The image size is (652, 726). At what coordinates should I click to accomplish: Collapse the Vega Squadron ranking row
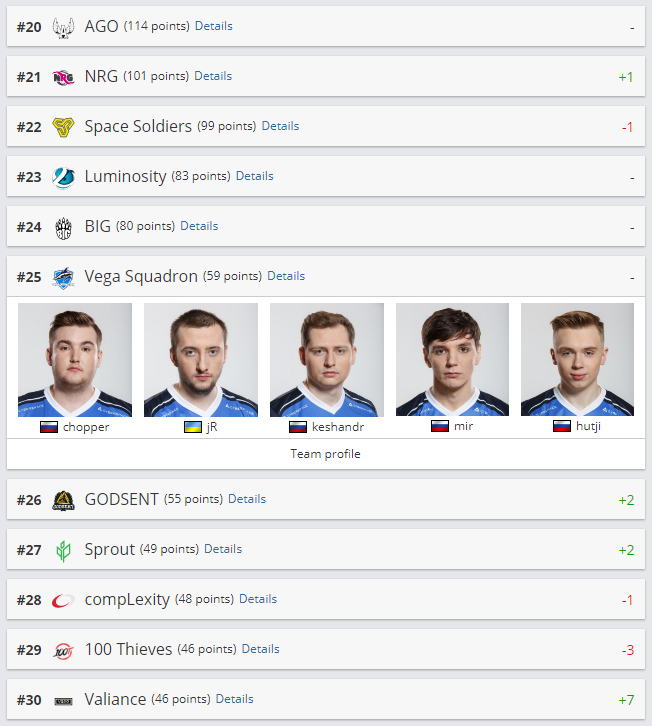(x=326, y=276)
